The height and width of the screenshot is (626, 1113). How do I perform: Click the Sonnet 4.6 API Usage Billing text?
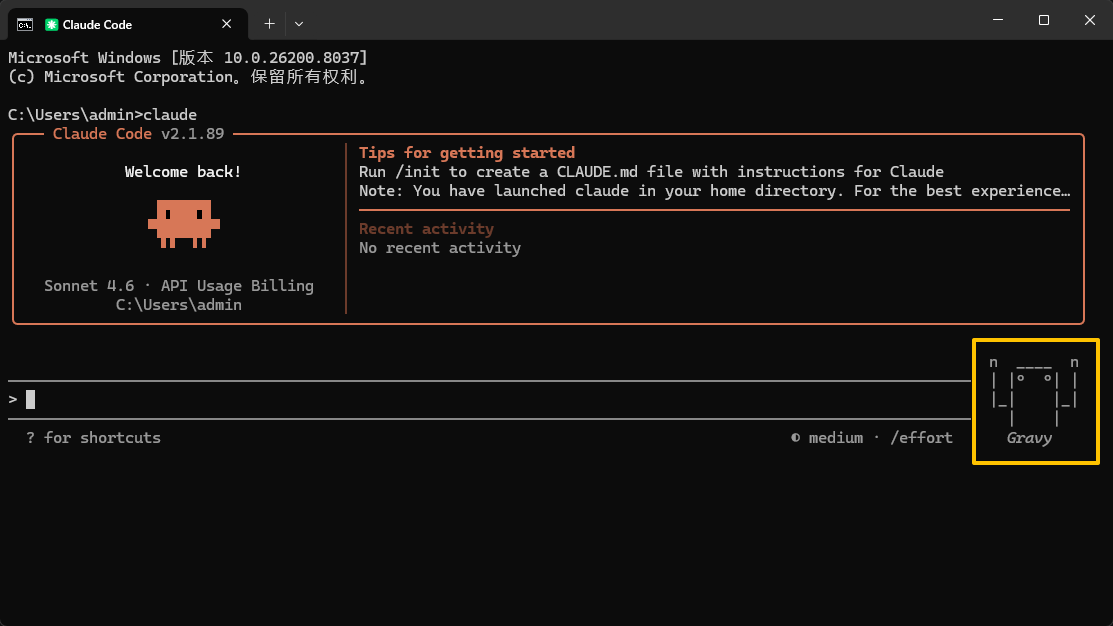179,285
